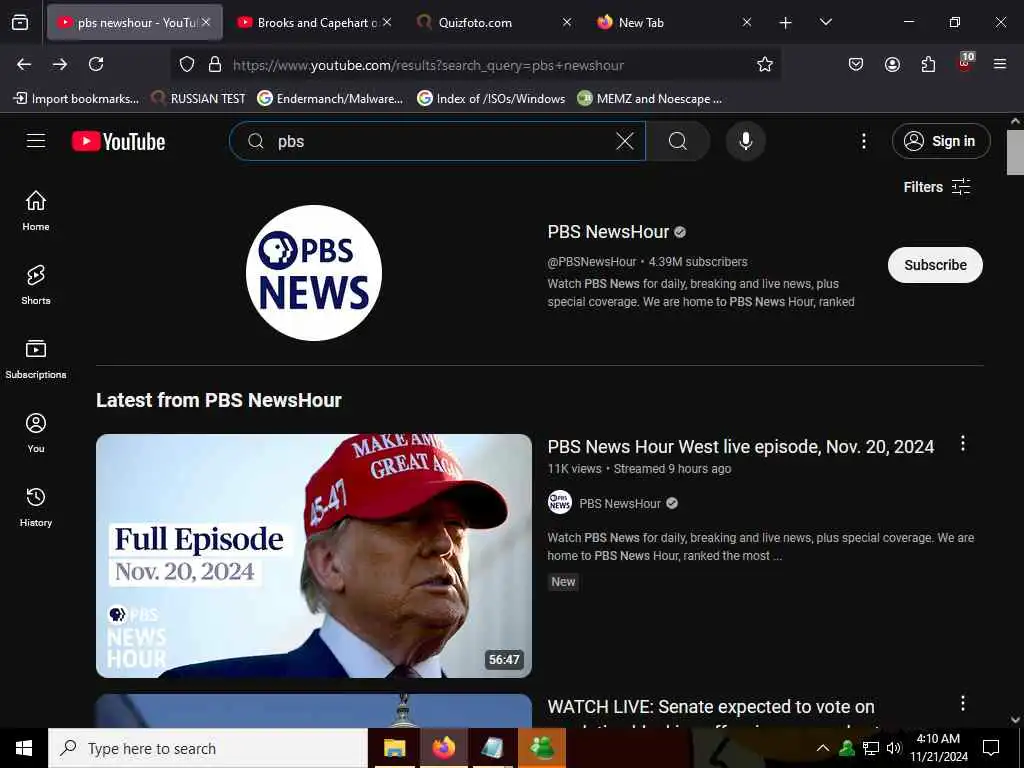1024x768 pixels.
Task: Open PBS News Hour West live episode title
Action: [741, 447]
